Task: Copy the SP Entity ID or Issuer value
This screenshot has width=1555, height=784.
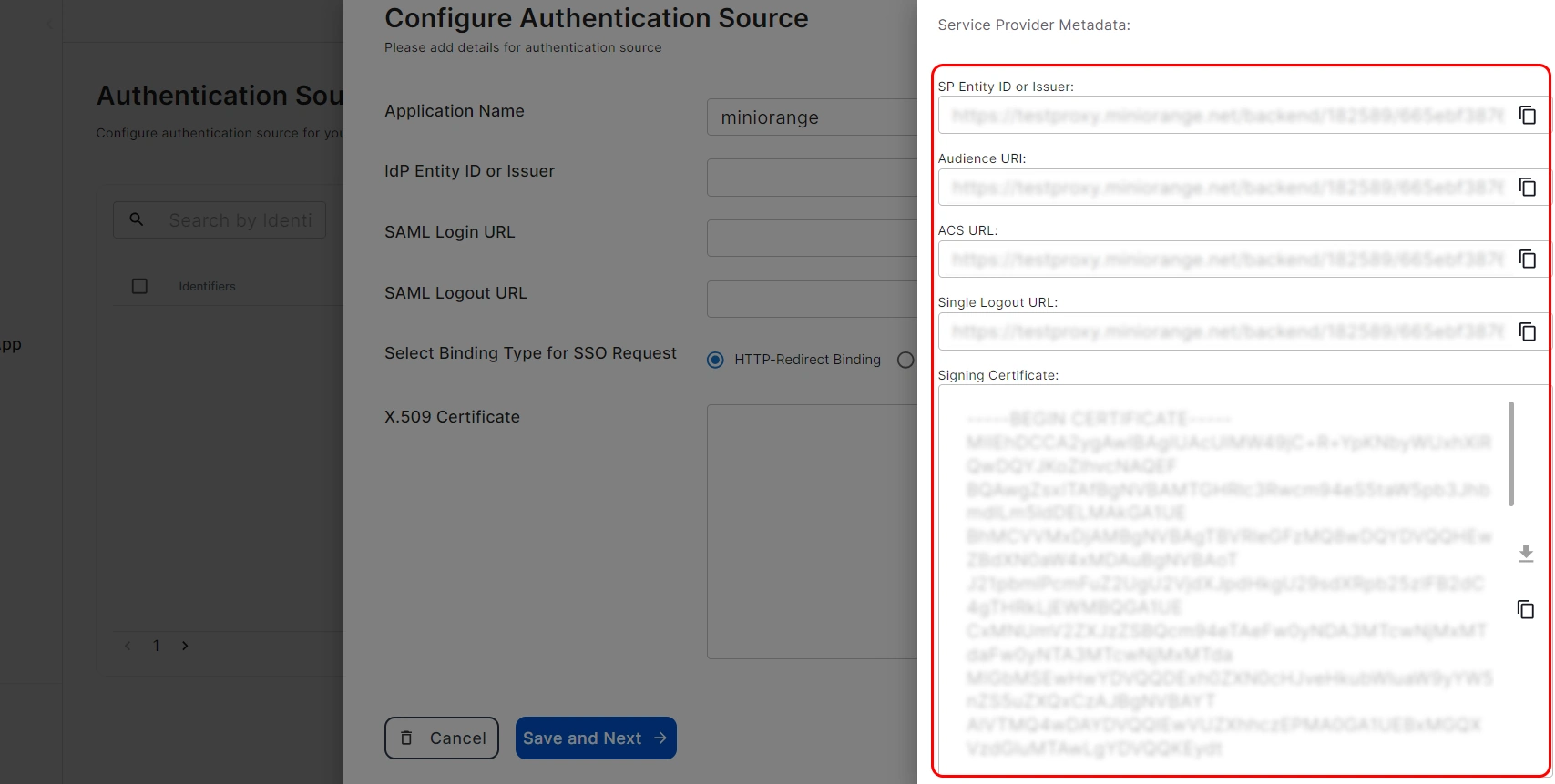Action: point(1528,116)
